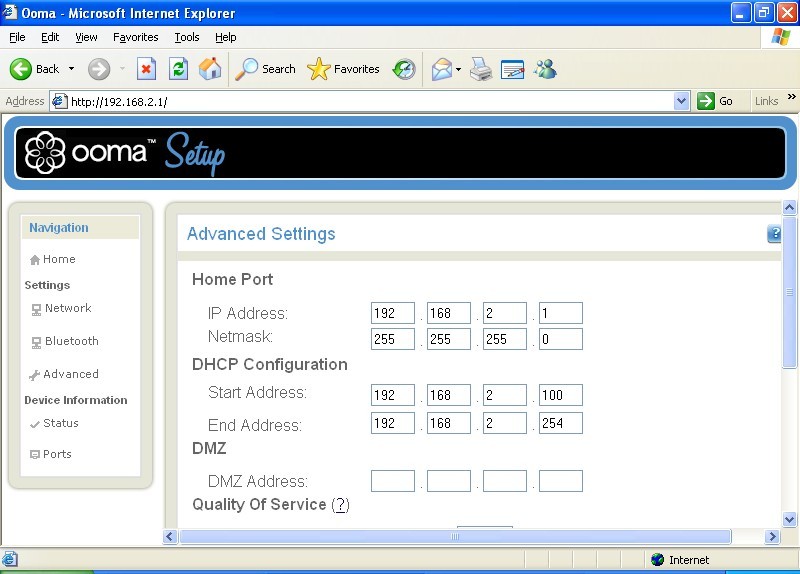Click the Go button next to address bar
Image resolution: width=800 pixels, height=574 pixels.
(x=716, y=101)
